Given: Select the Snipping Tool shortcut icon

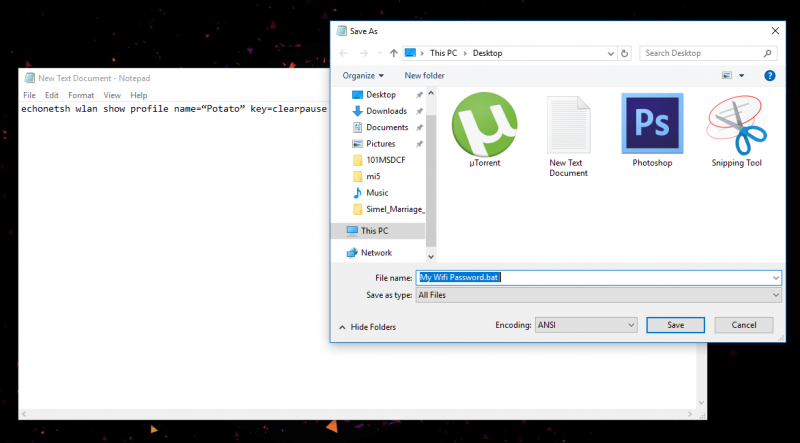Looking at the screenshot, I should tap(736, 125).
